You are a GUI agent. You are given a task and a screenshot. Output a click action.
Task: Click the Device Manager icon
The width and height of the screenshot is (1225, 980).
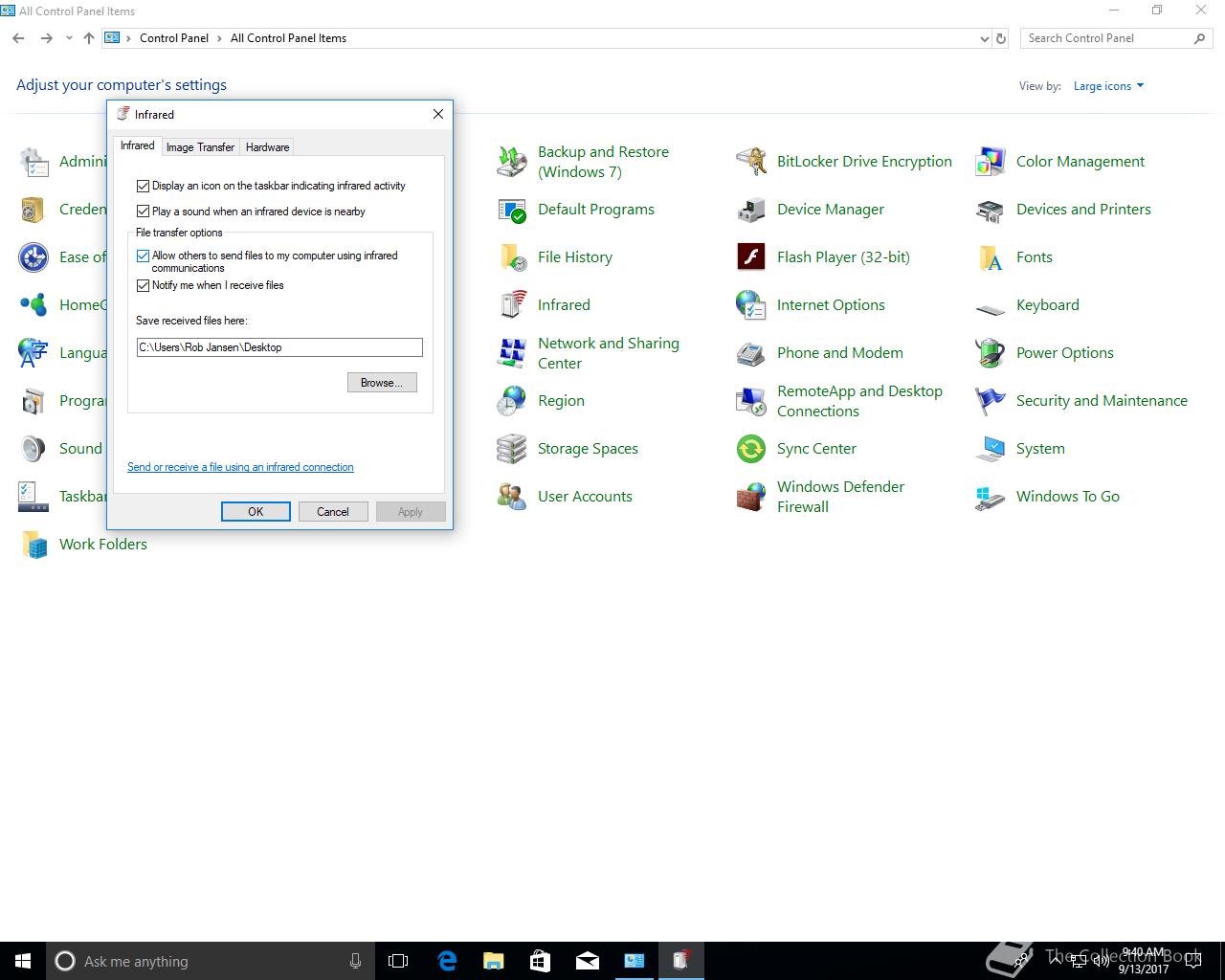tap(751, 210)
